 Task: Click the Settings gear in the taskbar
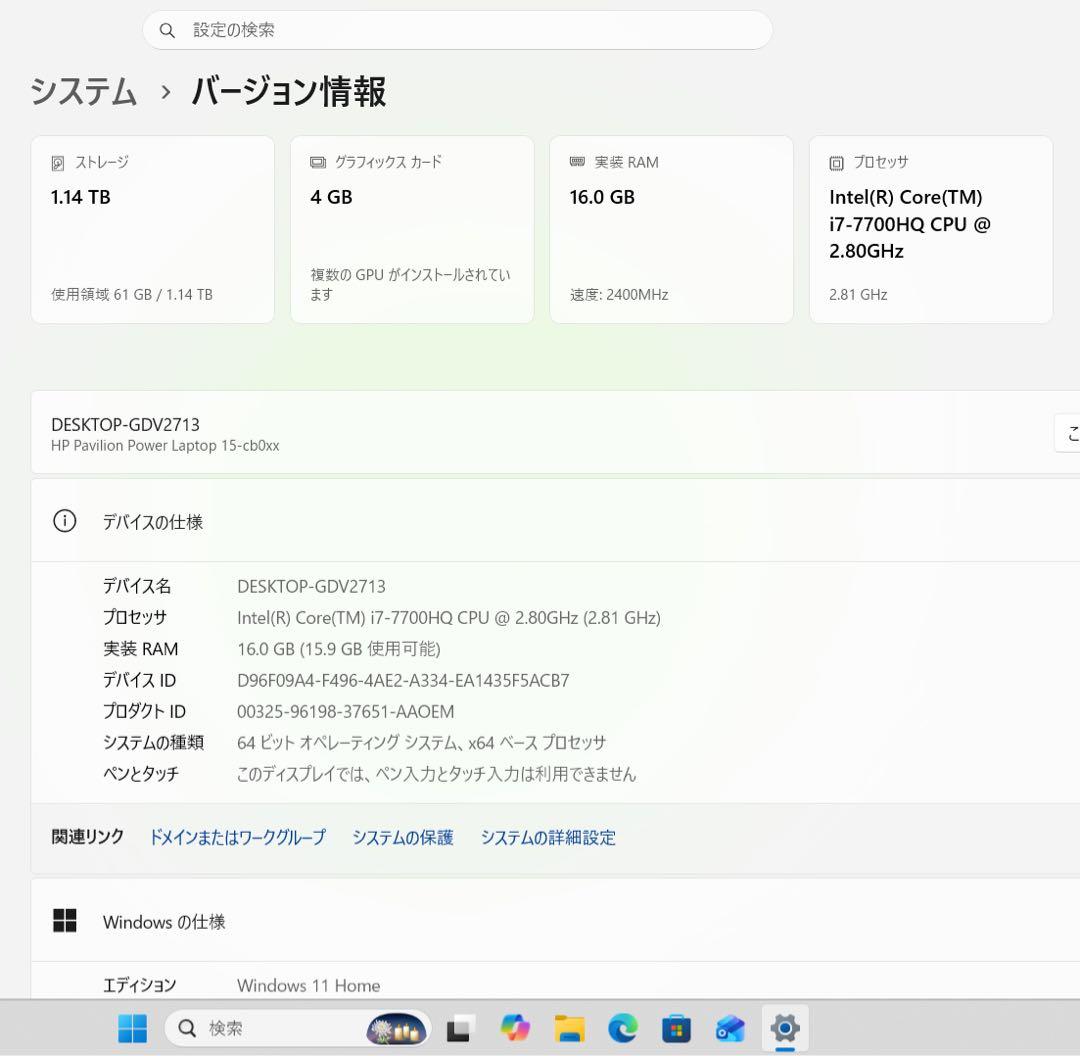click(785, 1028)
